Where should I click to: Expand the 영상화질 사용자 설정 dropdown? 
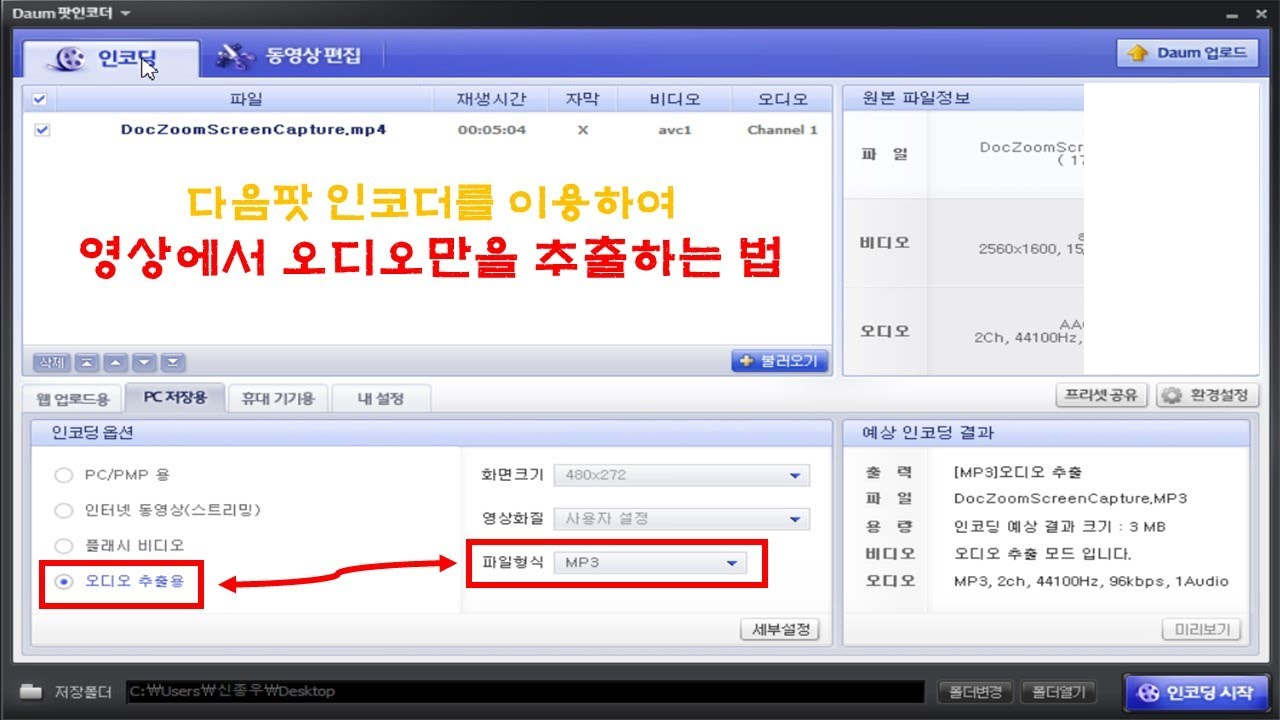(683, 518)
